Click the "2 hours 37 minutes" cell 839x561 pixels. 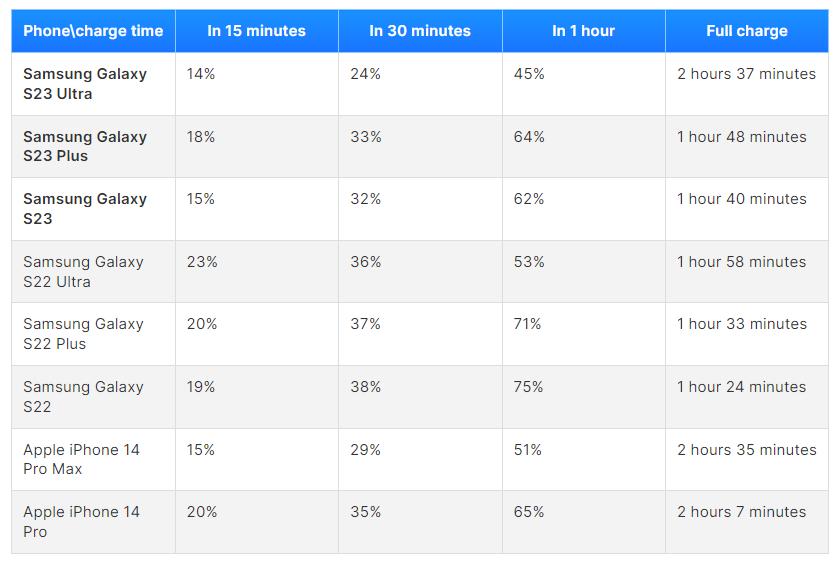(746, 74)
